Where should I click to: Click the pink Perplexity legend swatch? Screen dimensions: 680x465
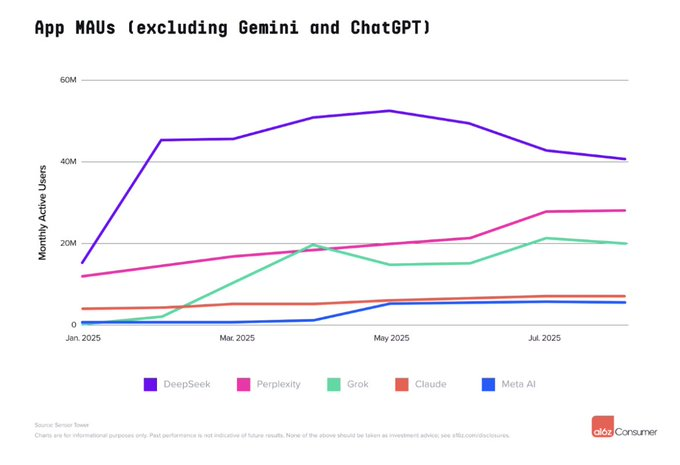tap(243, 384)
